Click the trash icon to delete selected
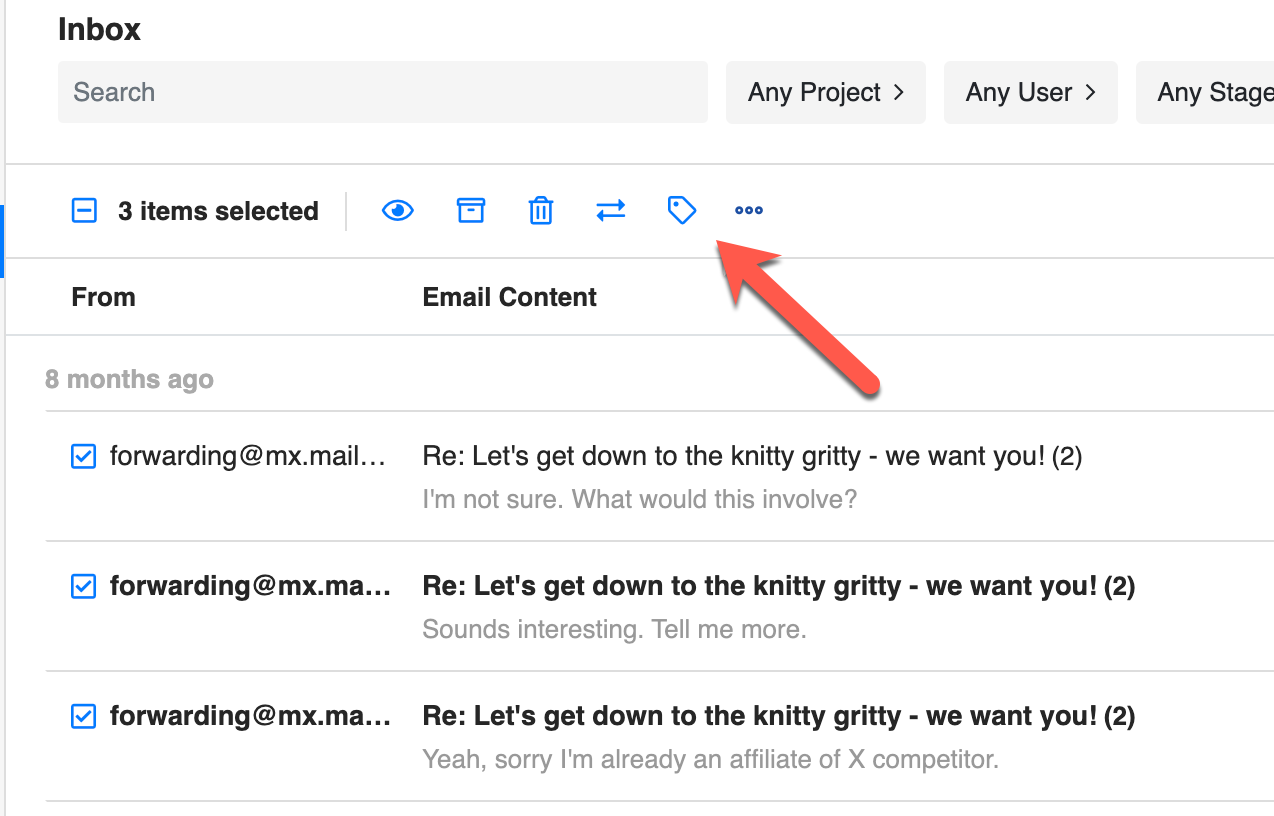Screen dimensions: 1274x816 540,211
